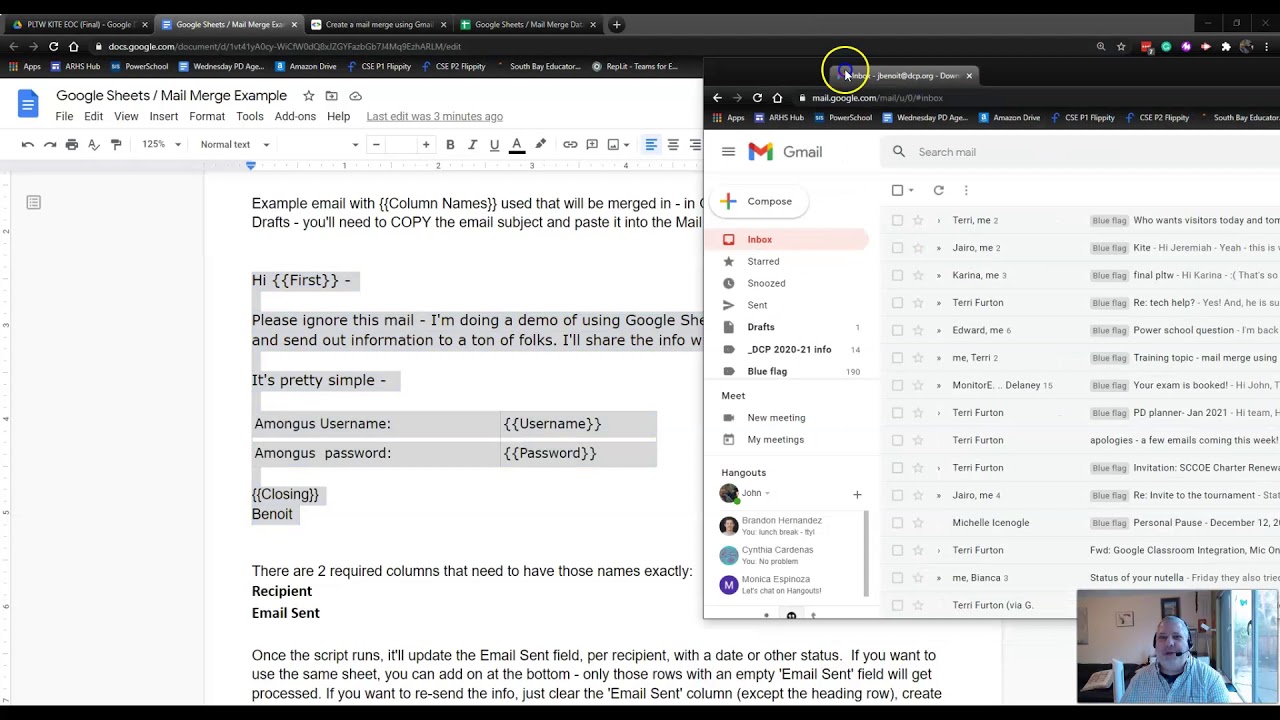Open a new tab in Docs browser window

click(617, 24)
